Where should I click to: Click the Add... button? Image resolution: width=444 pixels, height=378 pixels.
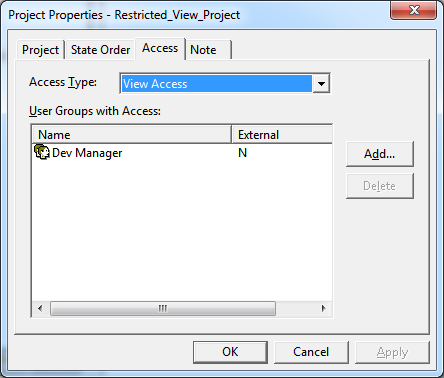click(x=380, y=154)
